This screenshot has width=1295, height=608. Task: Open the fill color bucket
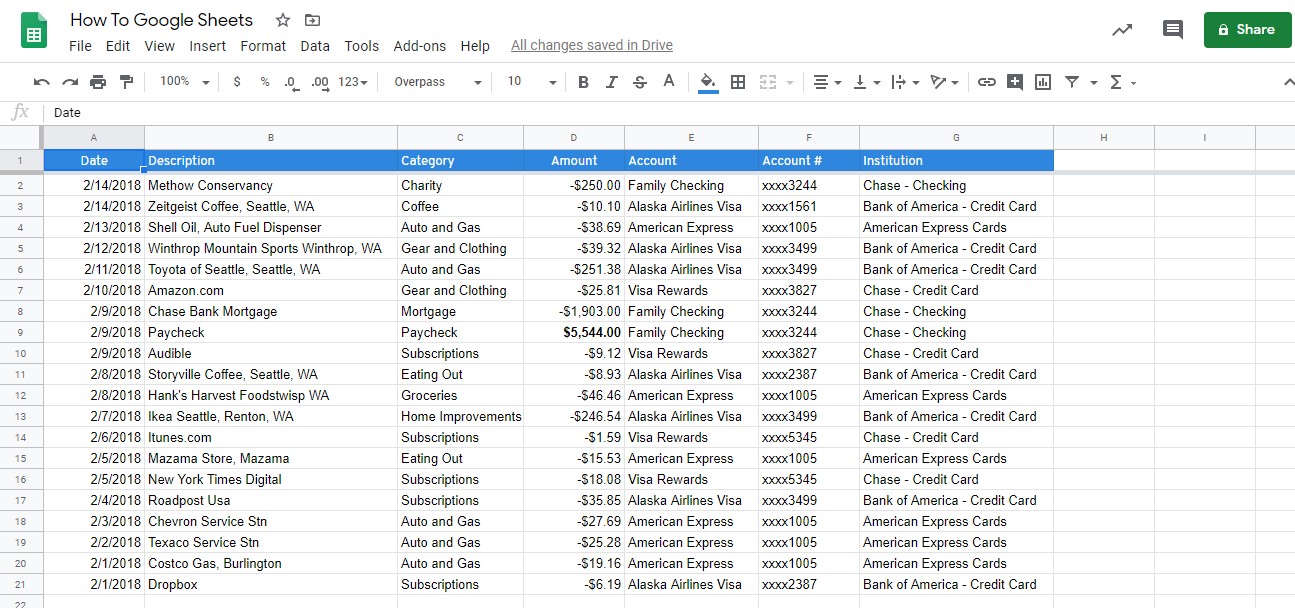[x=708, y=83]
